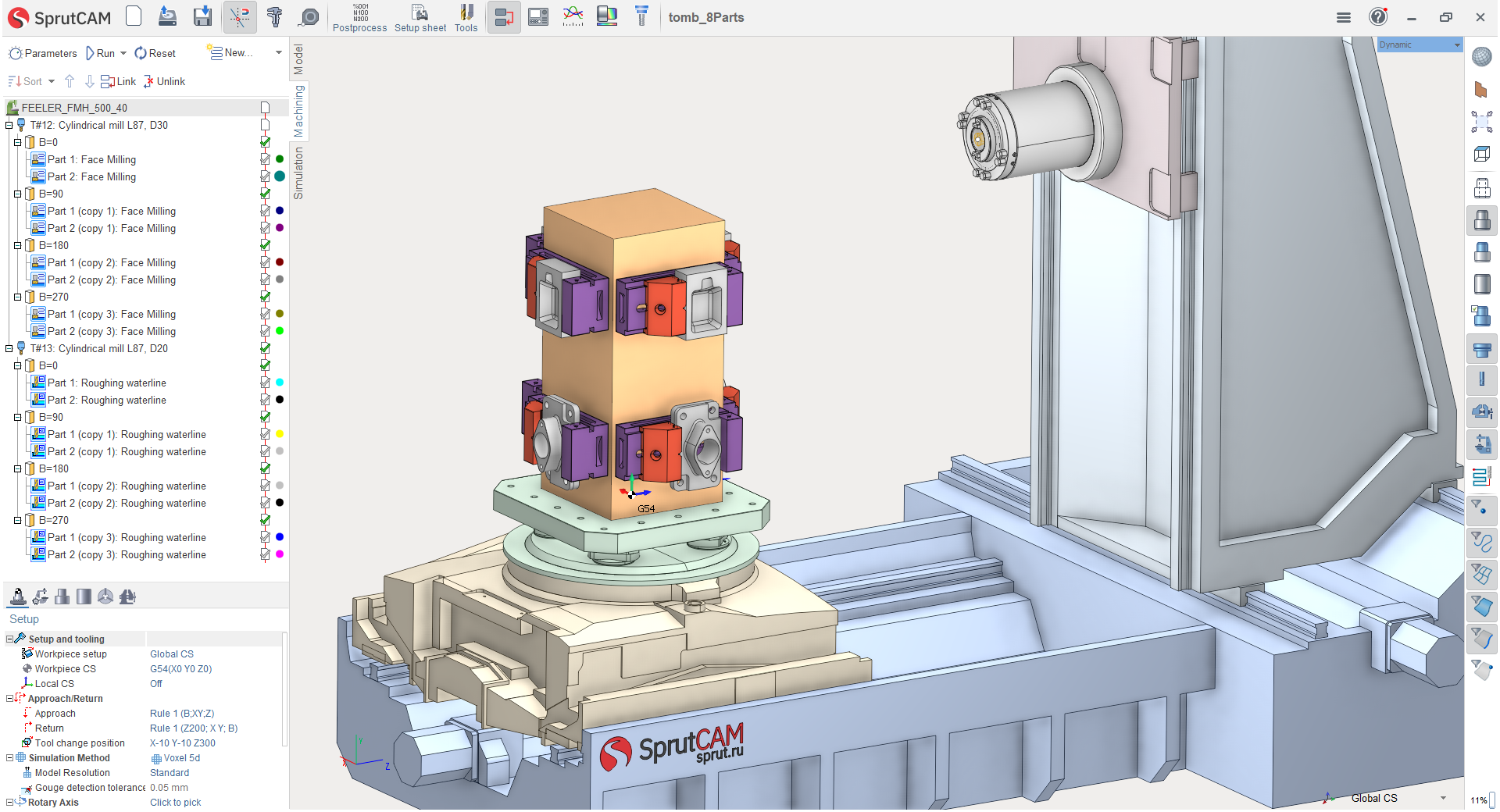The height and width of the screenshot is (812, 1500).
Task: Switch to the Model tab
Action: click(x=298, y=59)
